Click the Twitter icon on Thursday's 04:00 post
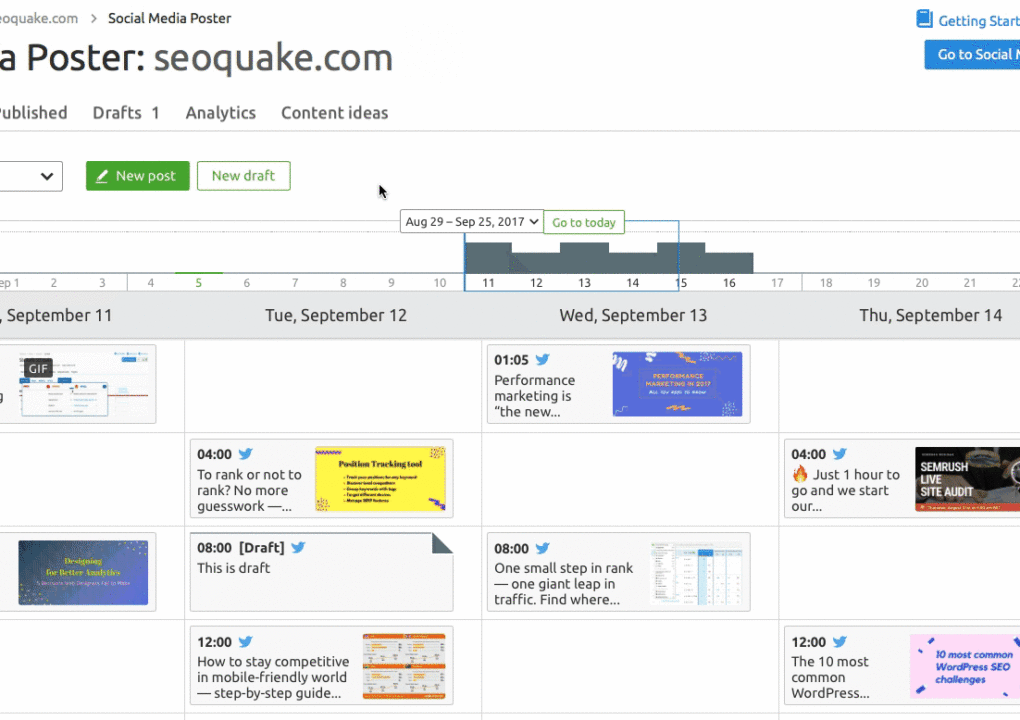This screenshot has width=1020, height=720. coord(840,454)
